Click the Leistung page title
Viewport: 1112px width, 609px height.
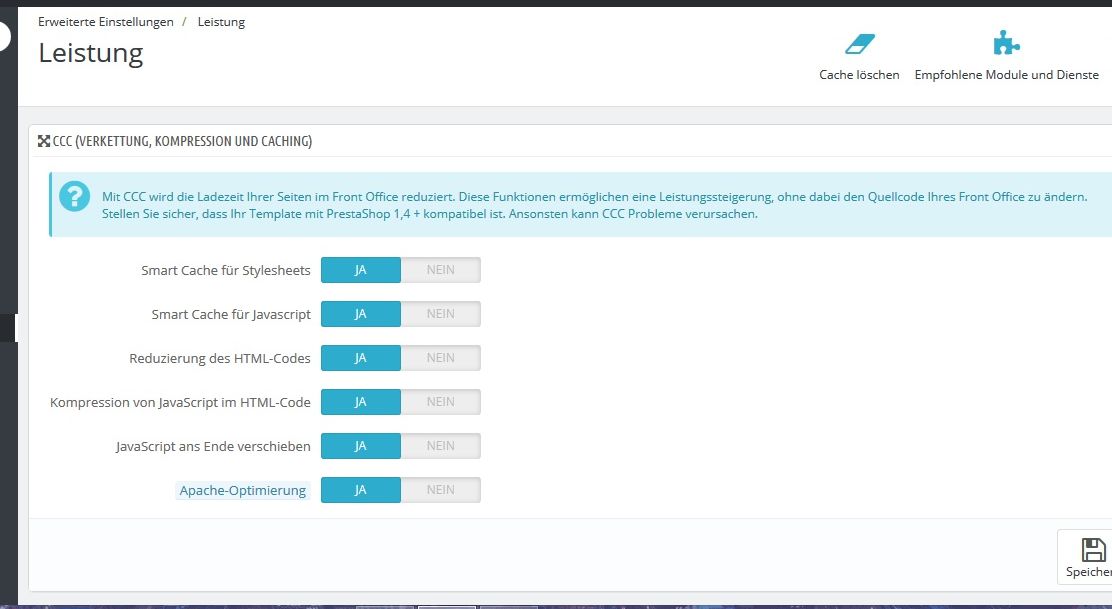pyautogui.click(x=91, y=54)
